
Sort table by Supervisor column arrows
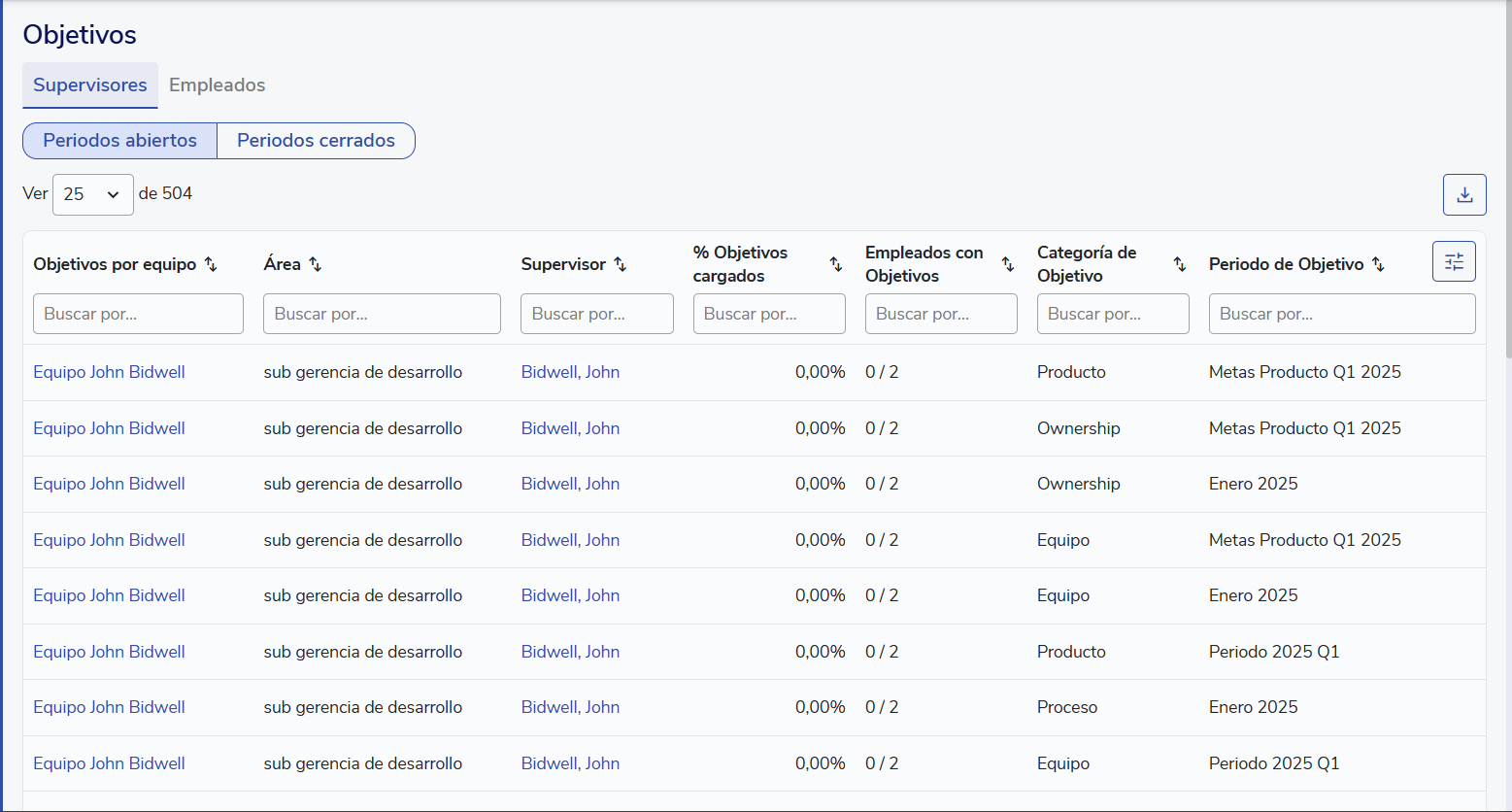[620, 264]
